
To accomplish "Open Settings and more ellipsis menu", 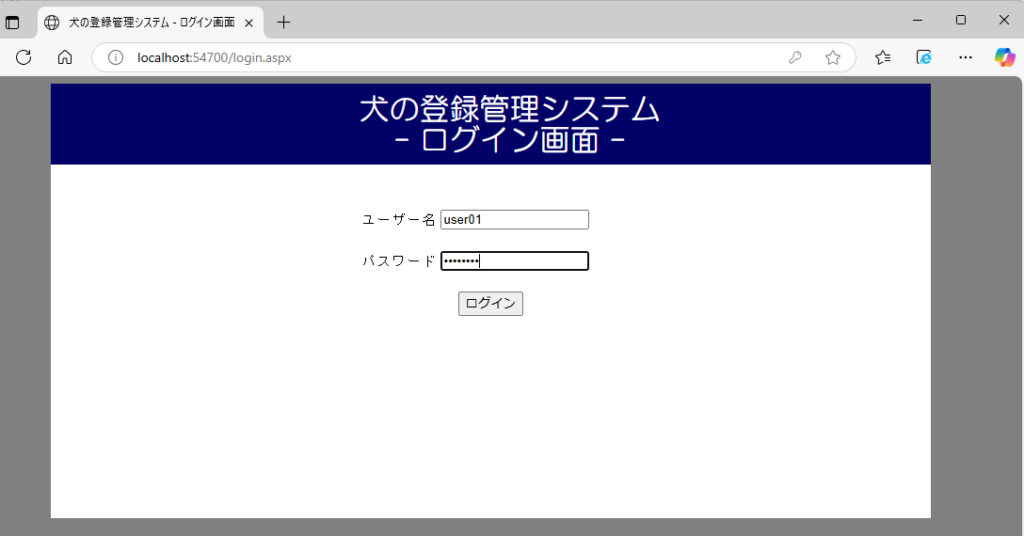I will pyautogui.click(x=965, y=58).
